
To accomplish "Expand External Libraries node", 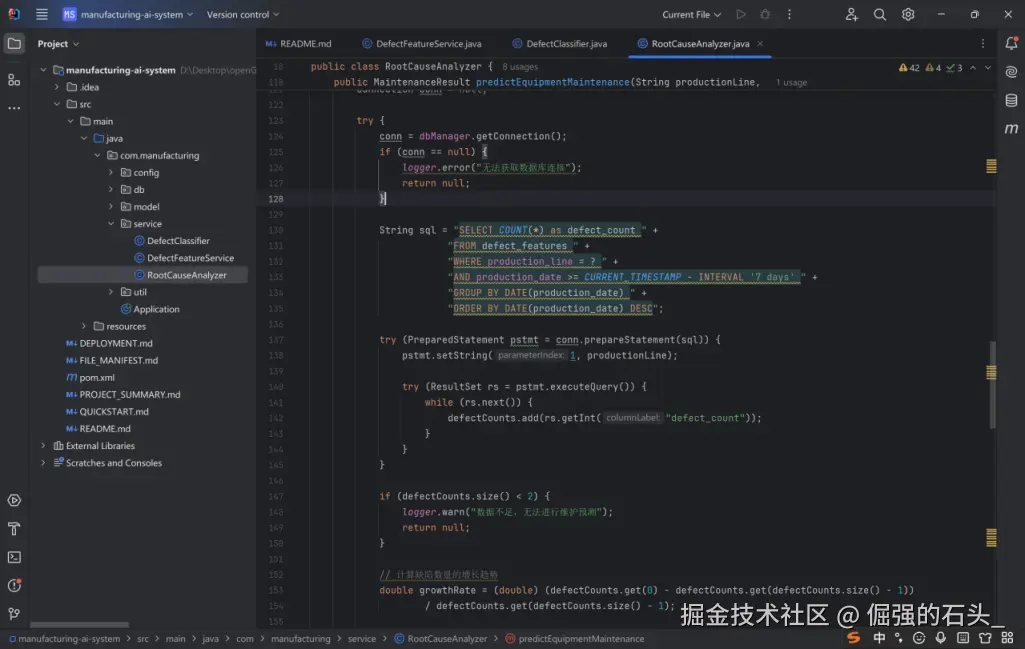I will tap(43, 446).
